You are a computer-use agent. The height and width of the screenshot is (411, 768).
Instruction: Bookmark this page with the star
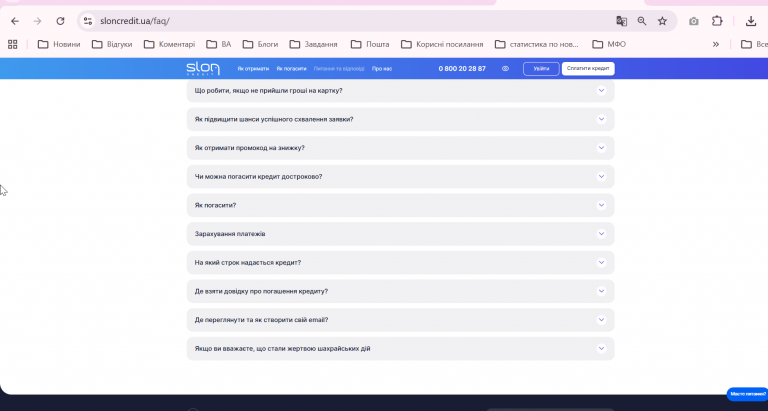point(662,21)
